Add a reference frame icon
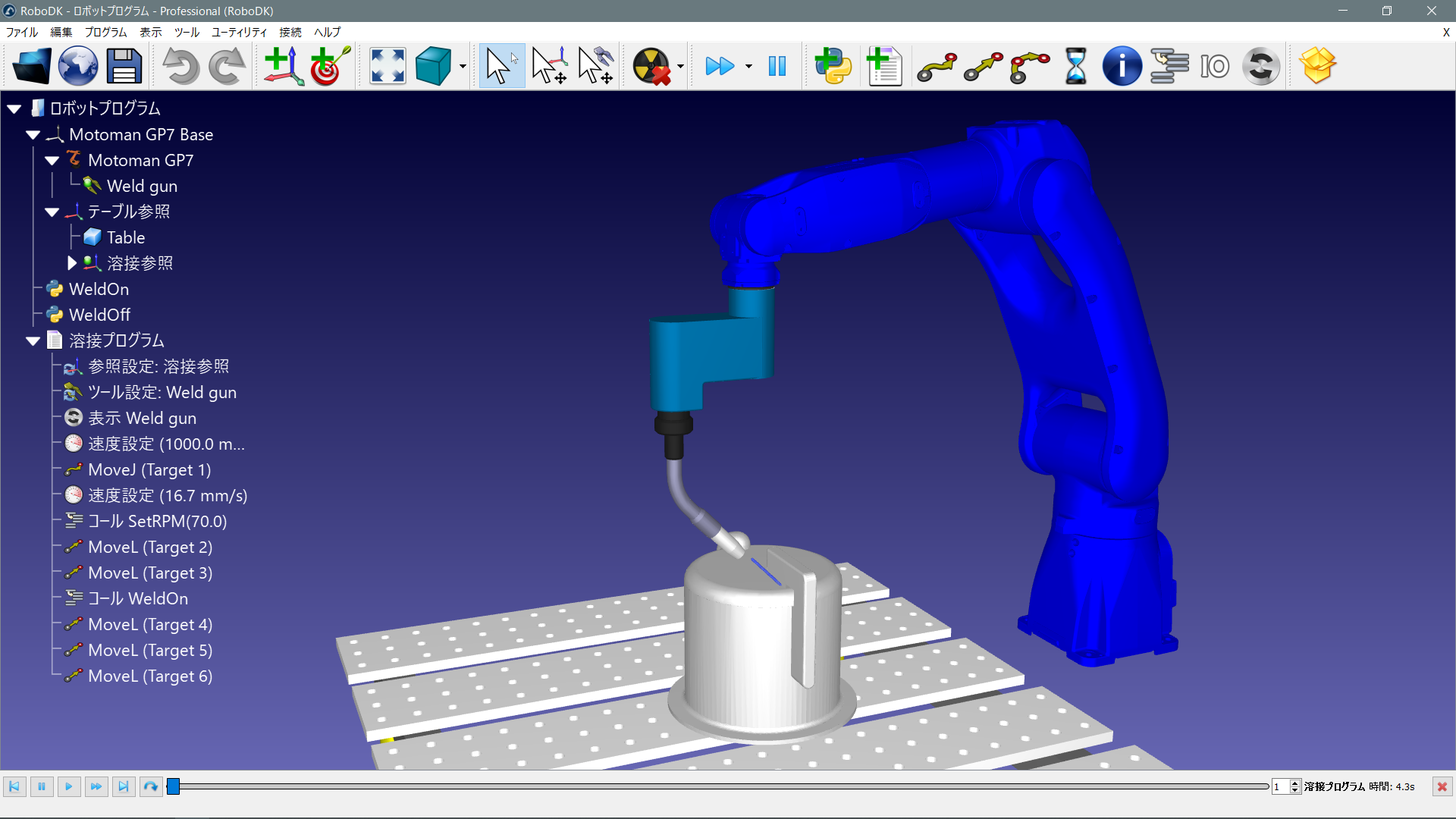1456x819 pixels. [284, 66]
